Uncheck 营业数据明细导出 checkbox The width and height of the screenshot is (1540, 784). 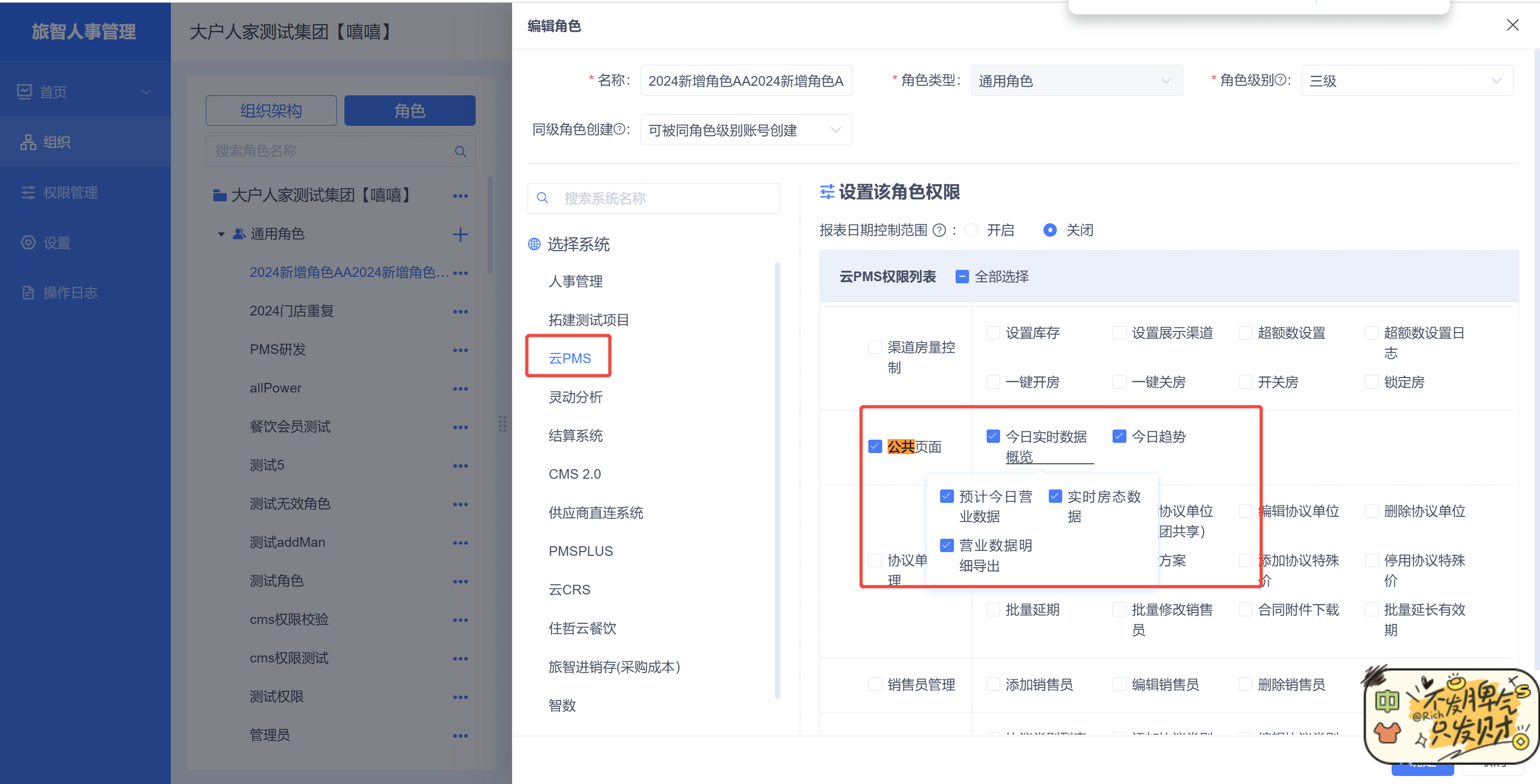[946, 545]
